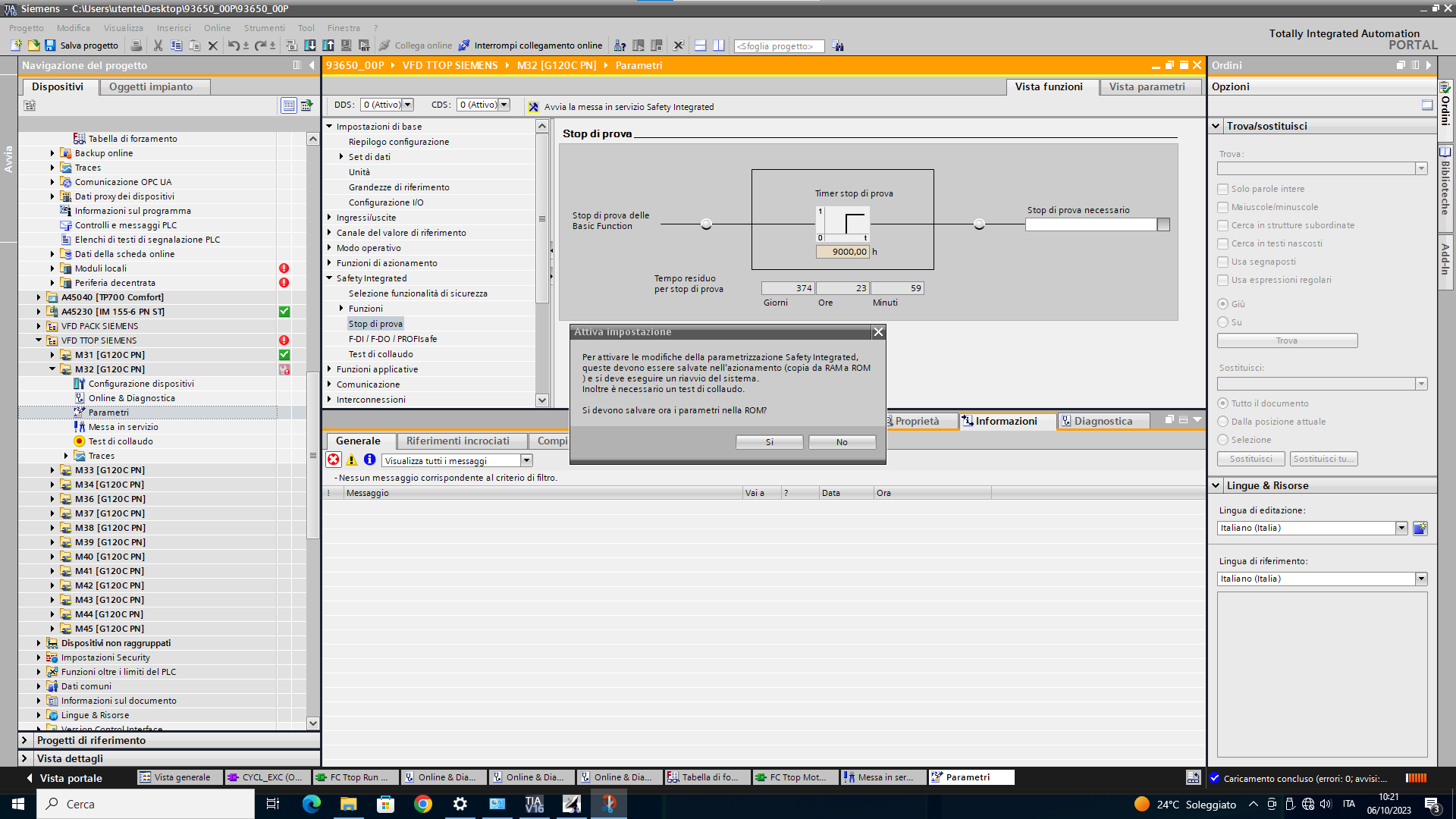Click the redo arrow icon
This screenshot has width=1456, height=819.
[x=260, y=45]
